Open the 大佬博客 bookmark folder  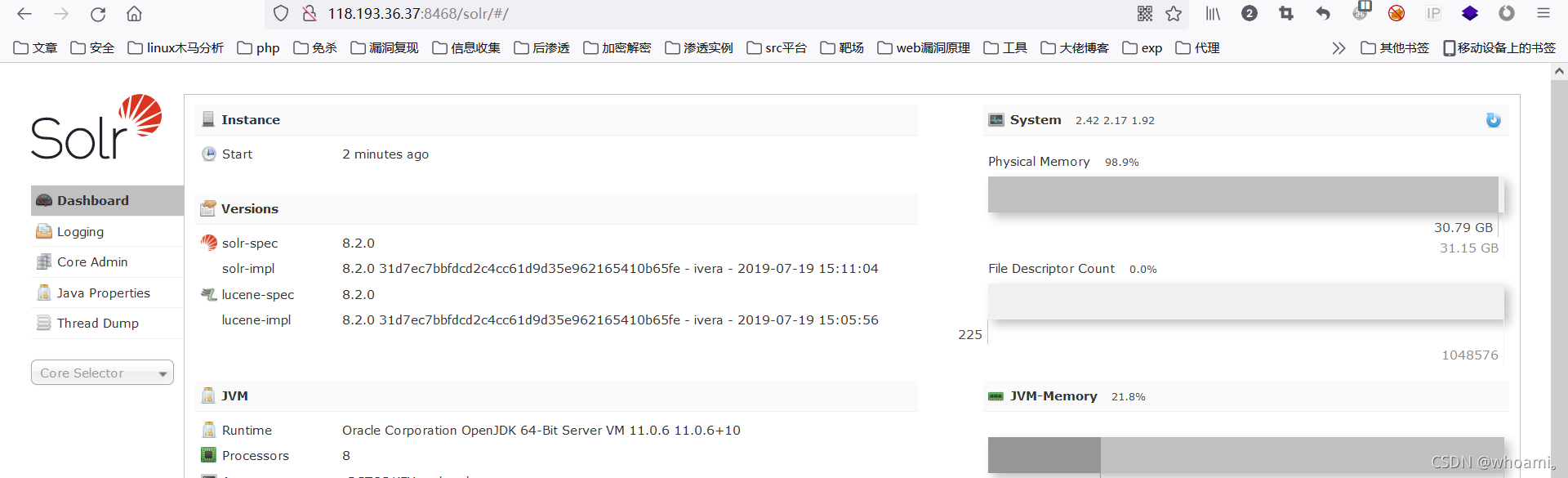1075,48
